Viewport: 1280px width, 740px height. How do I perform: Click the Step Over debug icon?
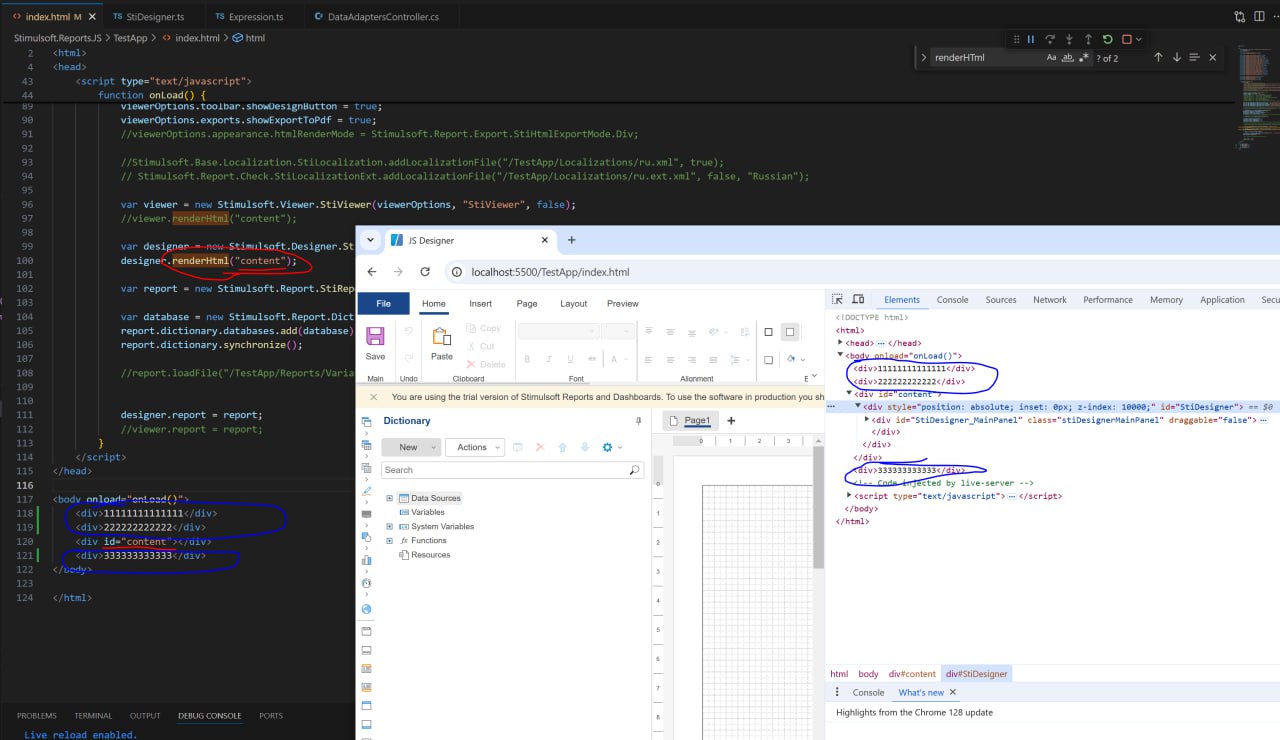1050,39
